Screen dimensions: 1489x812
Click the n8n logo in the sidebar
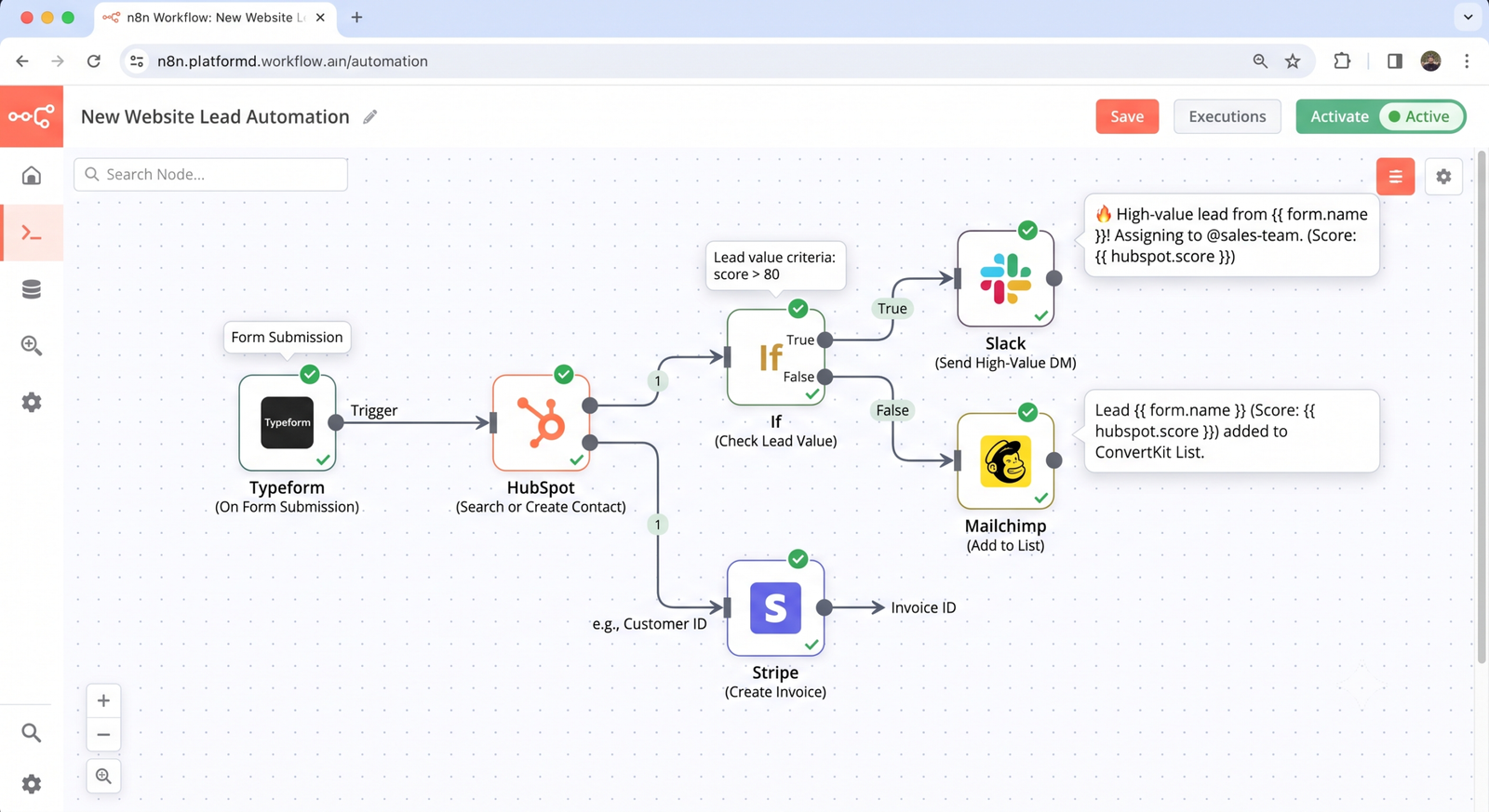coord(32,116)
